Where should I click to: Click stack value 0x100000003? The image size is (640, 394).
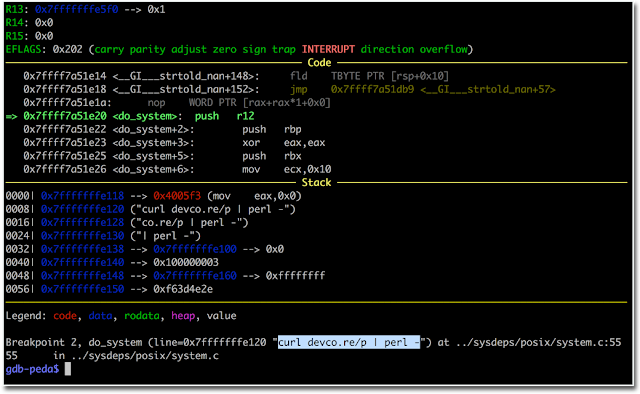pos(186,262)
